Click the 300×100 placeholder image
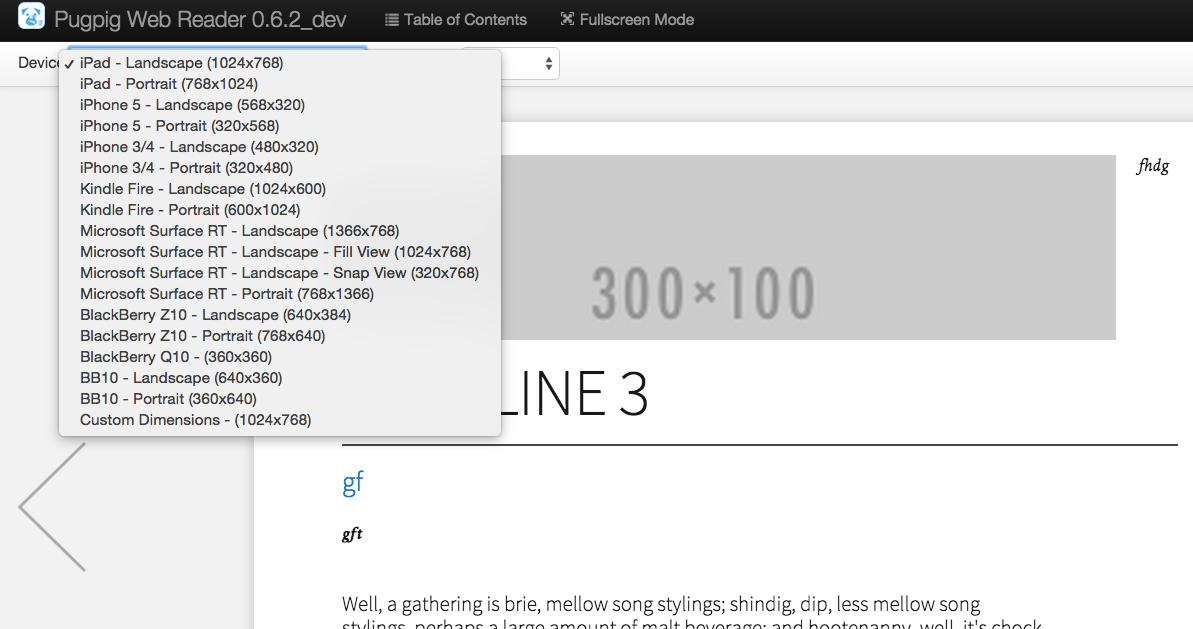Viewport: 1193px width, 629px height. pyautogui.click(x=808, y=247)
